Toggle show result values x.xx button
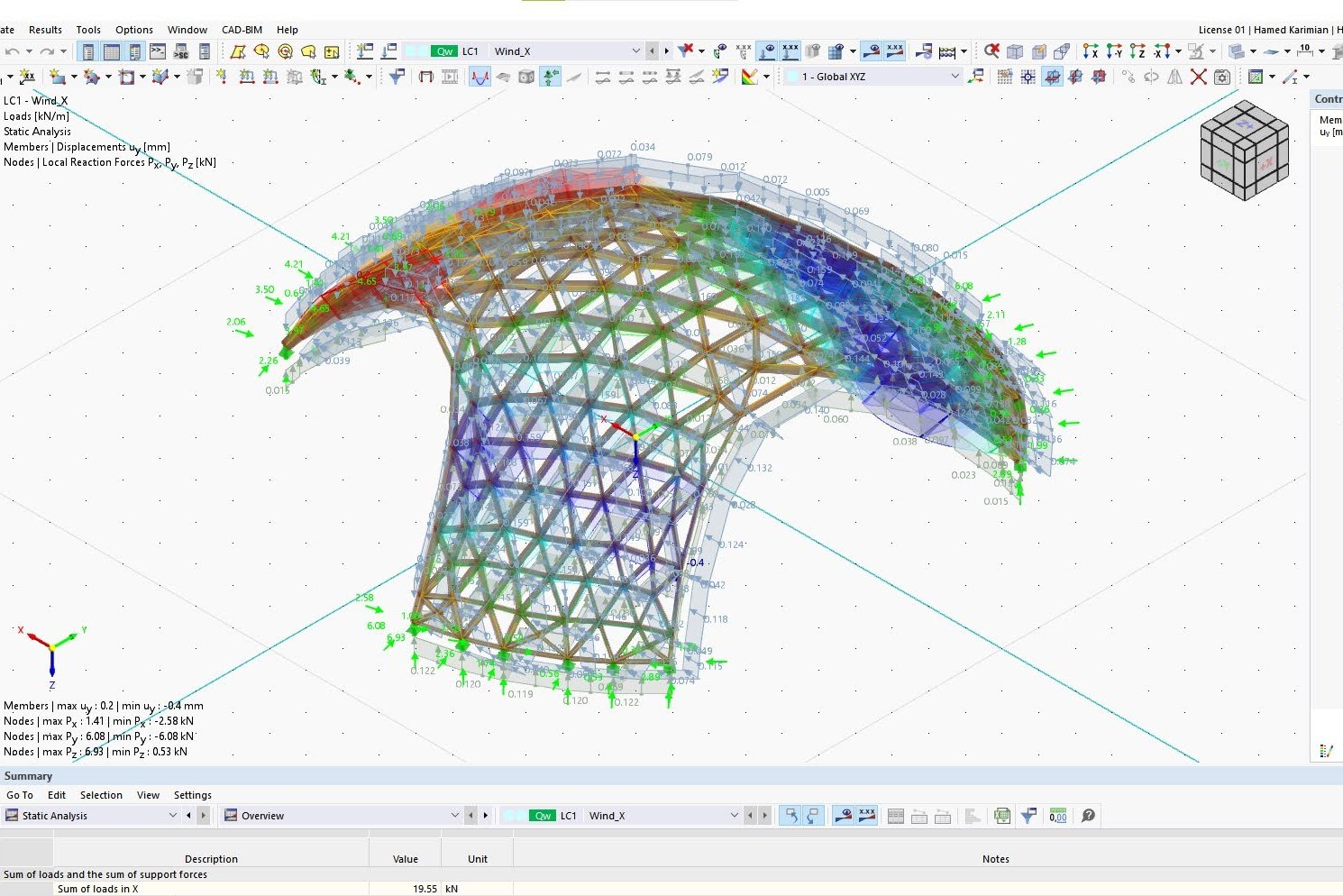Image resolution: width=1343 pixels, height=896 pixels. (x=790, y=51)
